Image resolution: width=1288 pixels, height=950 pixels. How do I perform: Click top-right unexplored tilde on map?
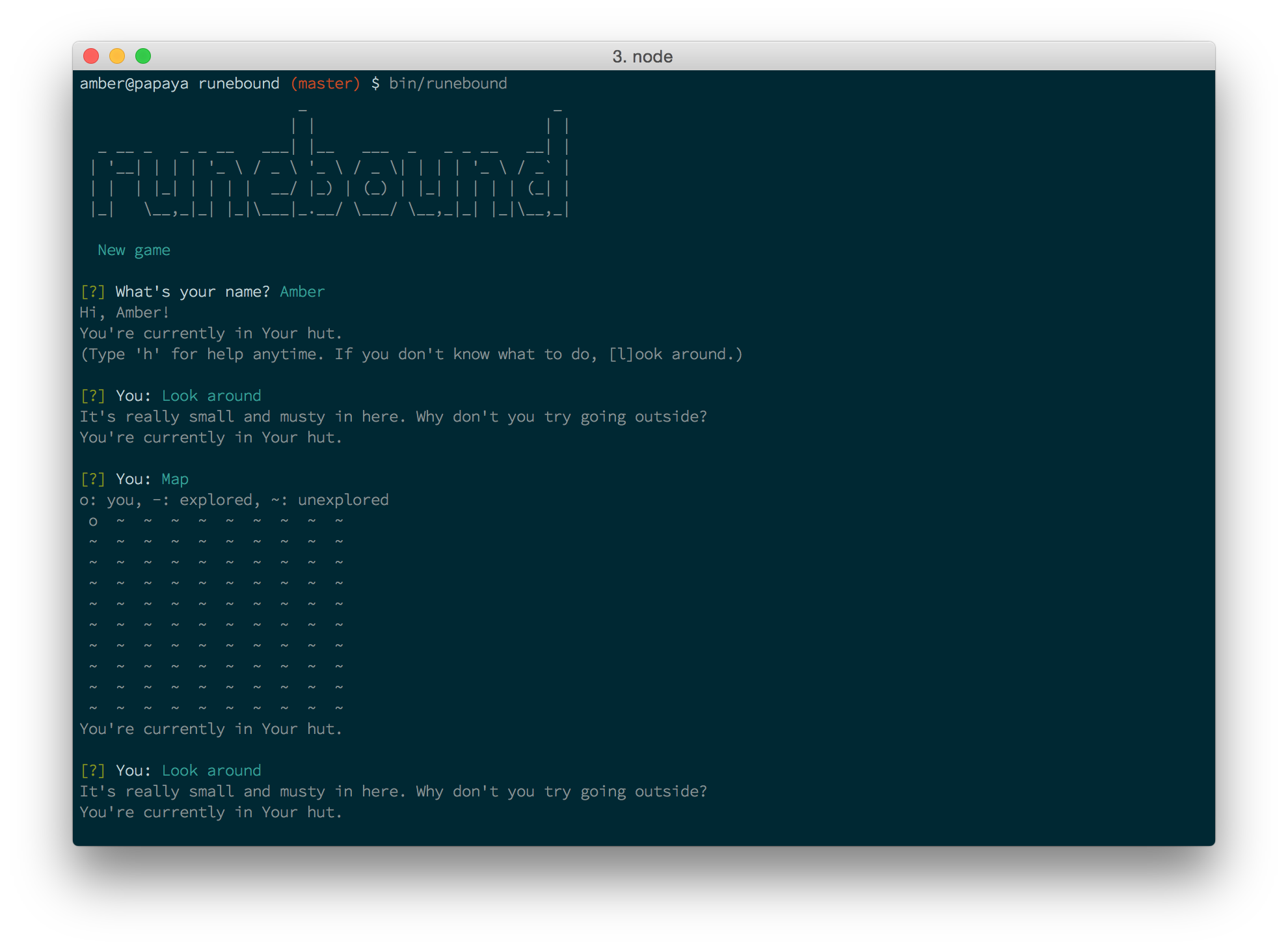coord(339,520)
